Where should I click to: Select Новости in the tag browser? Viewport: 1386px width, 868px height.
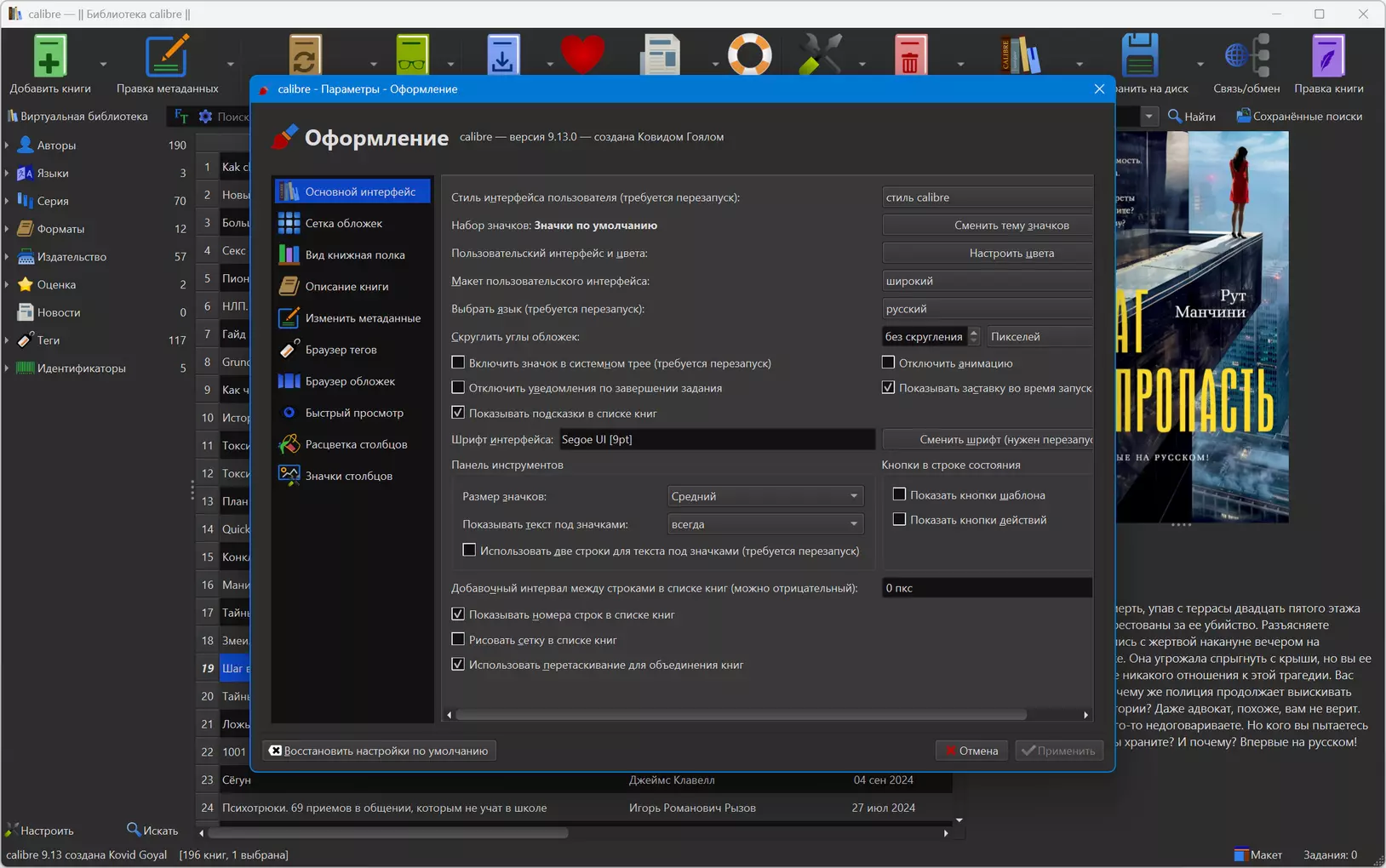(x=59, y=312)
